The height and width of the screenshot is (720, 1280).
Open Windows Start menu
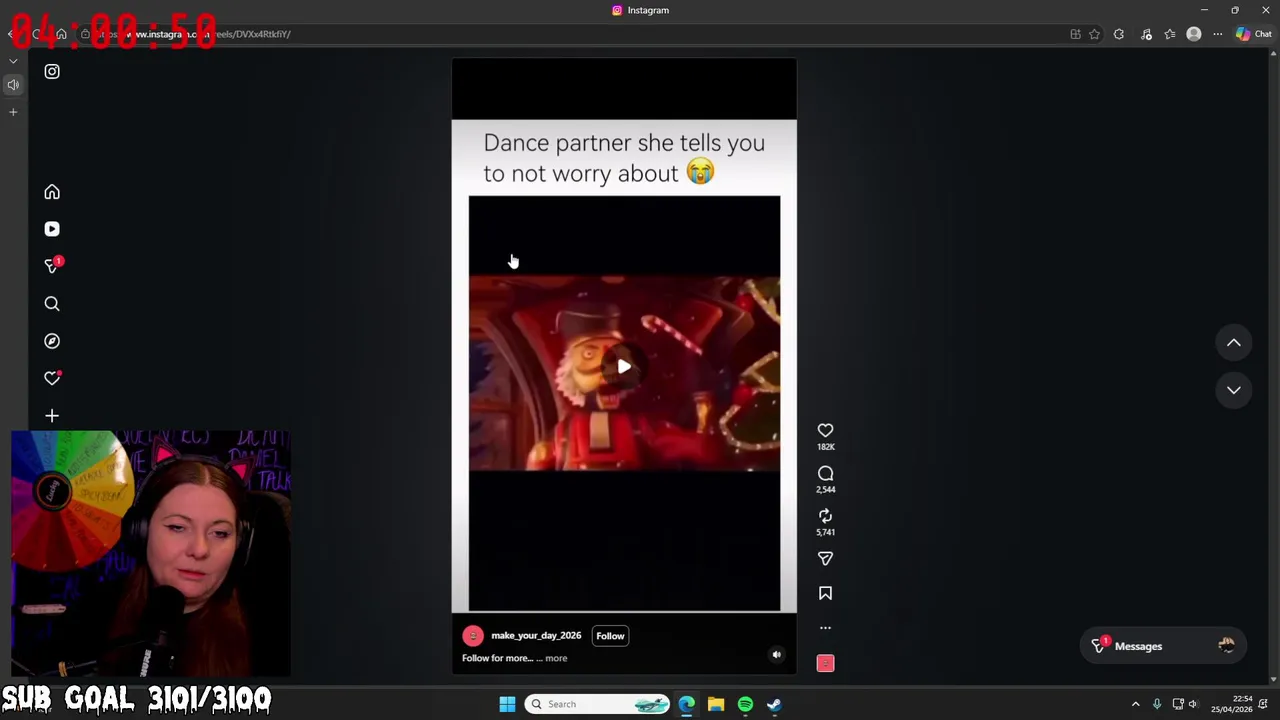tap(507, 704)
